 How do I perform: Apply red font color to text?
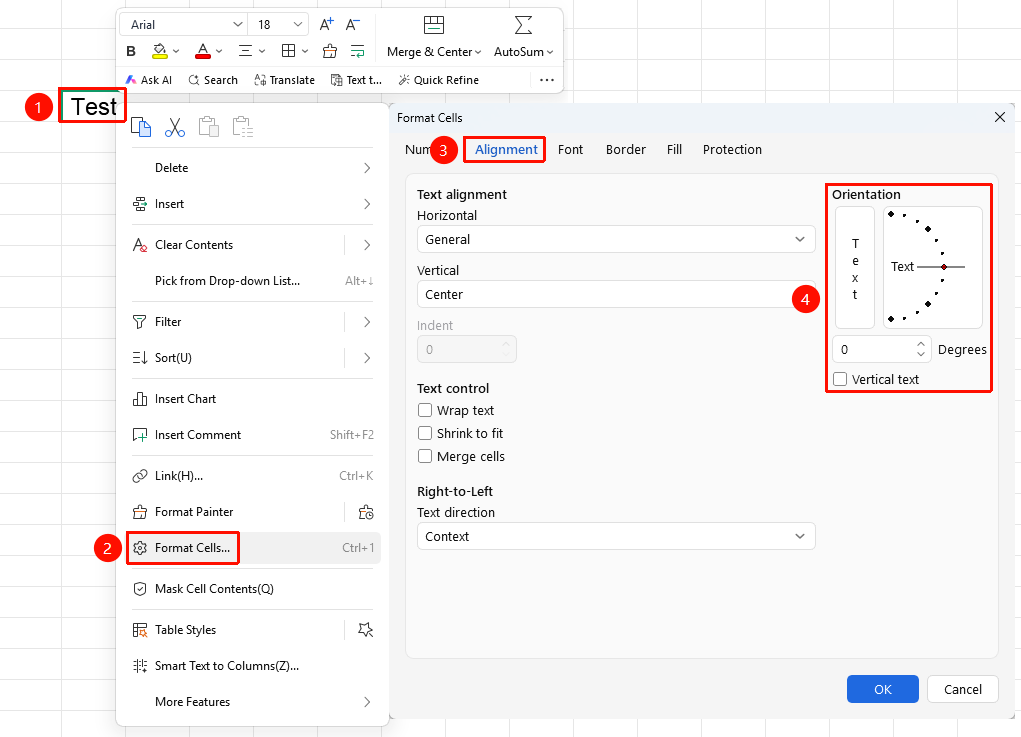(x=203, y=51)
